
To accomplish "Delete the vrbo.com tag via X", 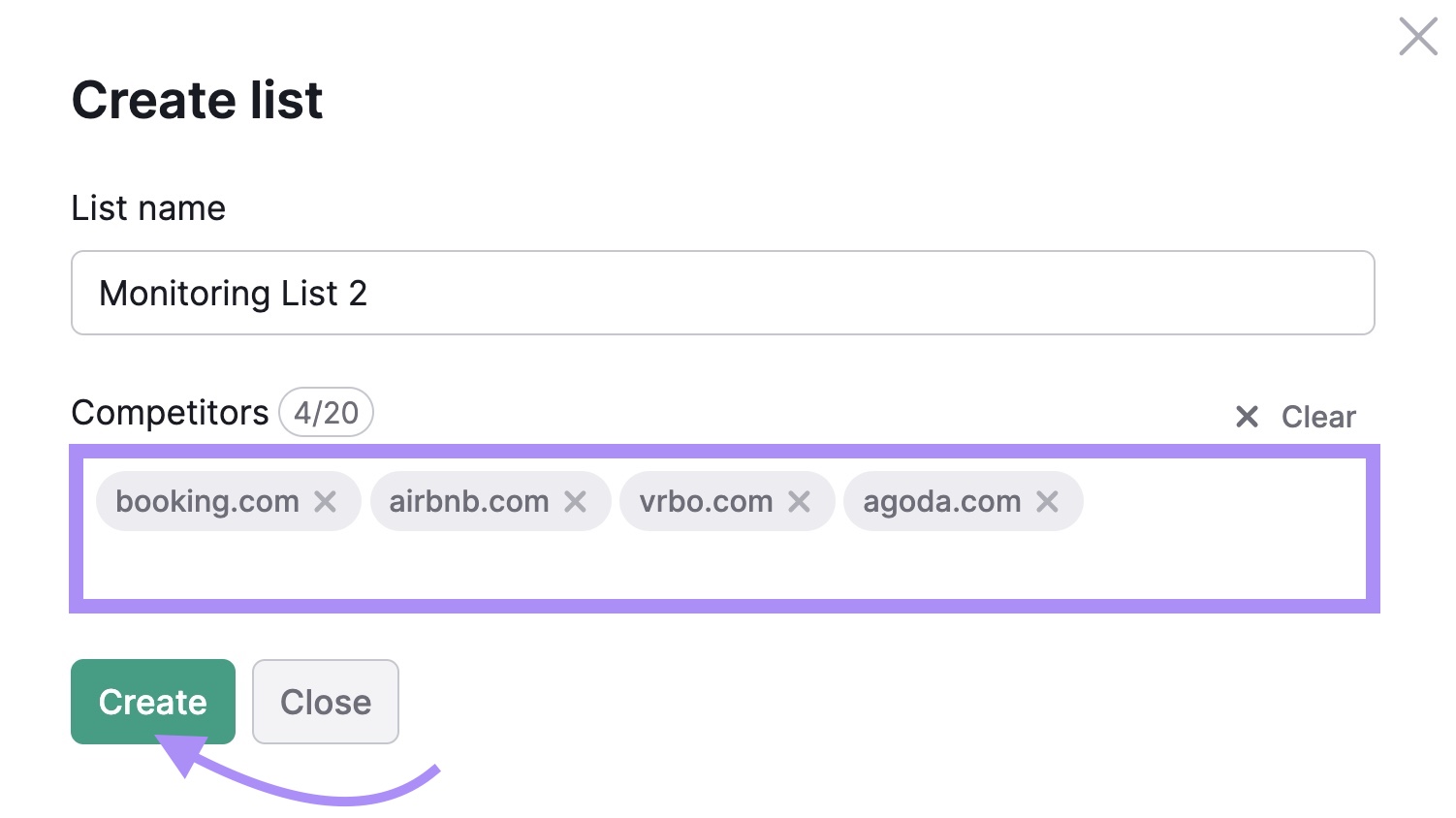I will click(x=799, y=501).
